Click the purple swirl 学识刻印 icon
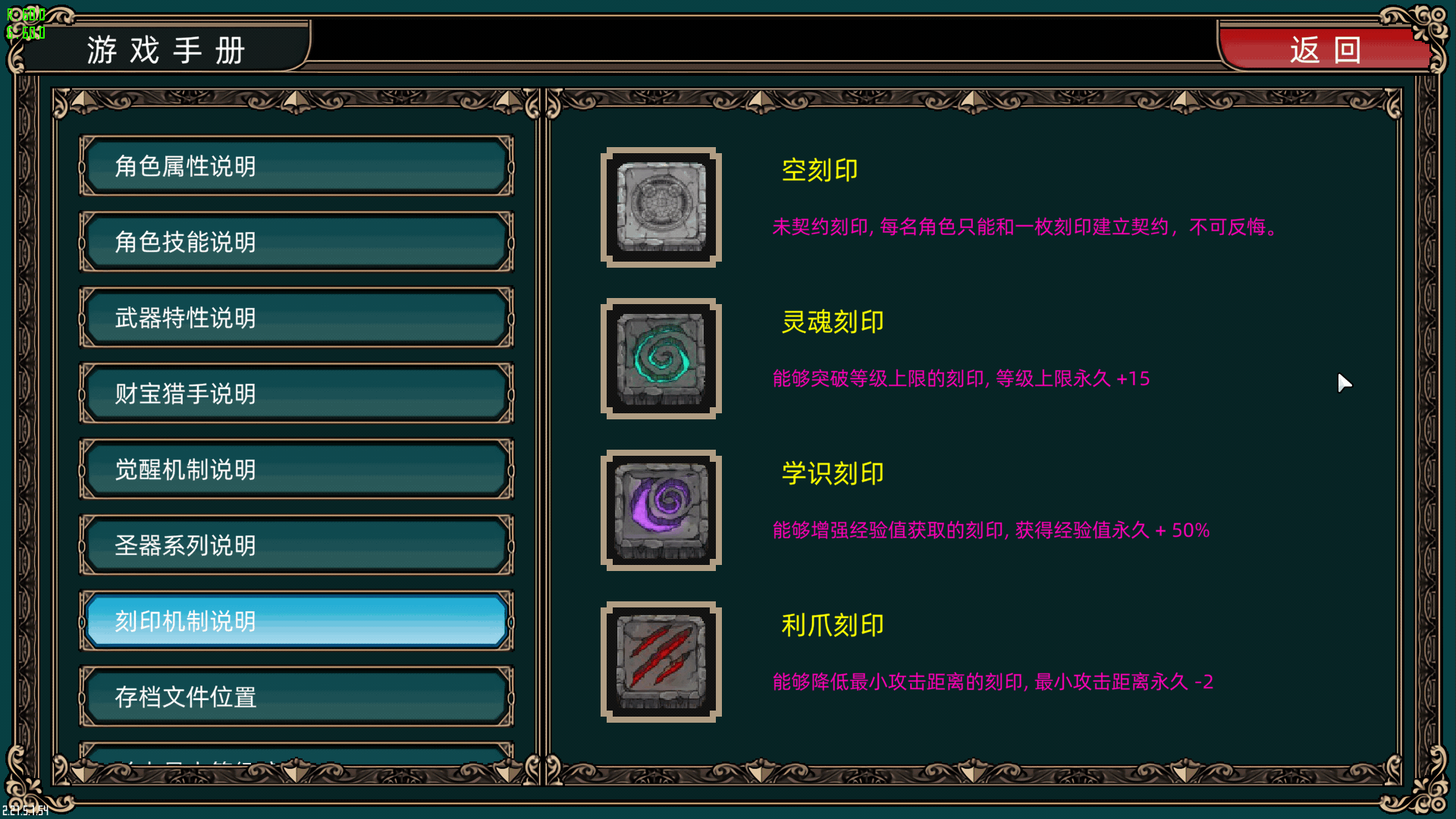 pos(661,510)
